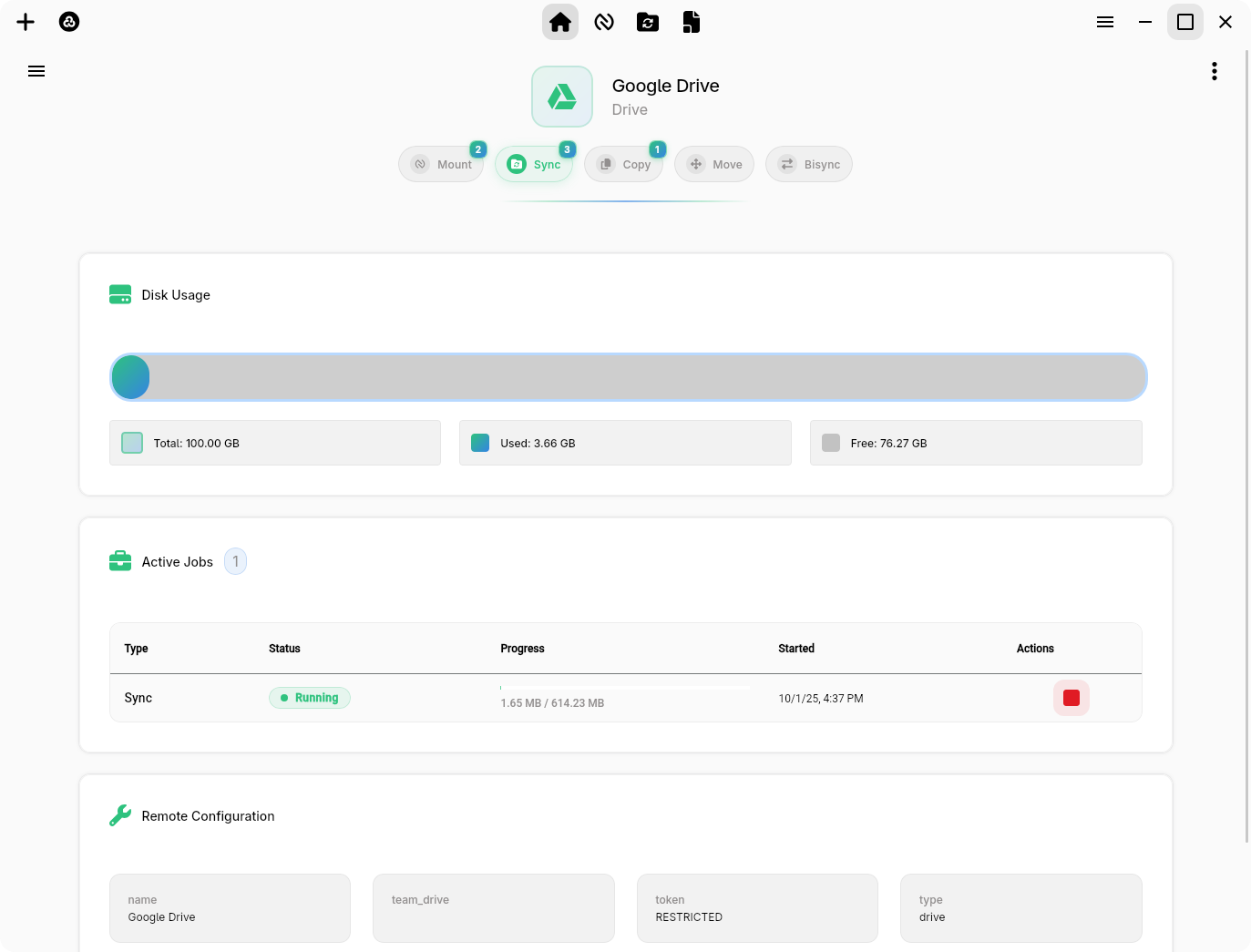Click the vertical scrollbar
1251x952 pixels.
[1247, 446]
